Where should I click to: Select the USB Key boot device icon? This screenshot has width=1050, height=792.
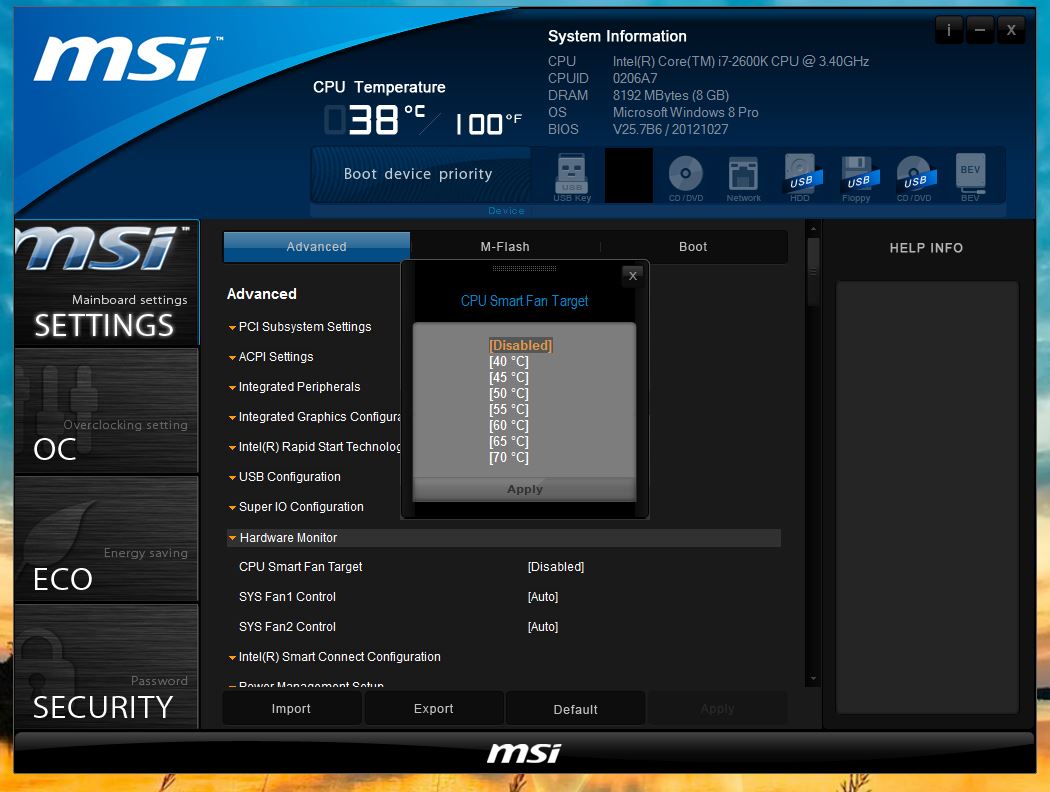pyautogui.click(x=572, y=177)
